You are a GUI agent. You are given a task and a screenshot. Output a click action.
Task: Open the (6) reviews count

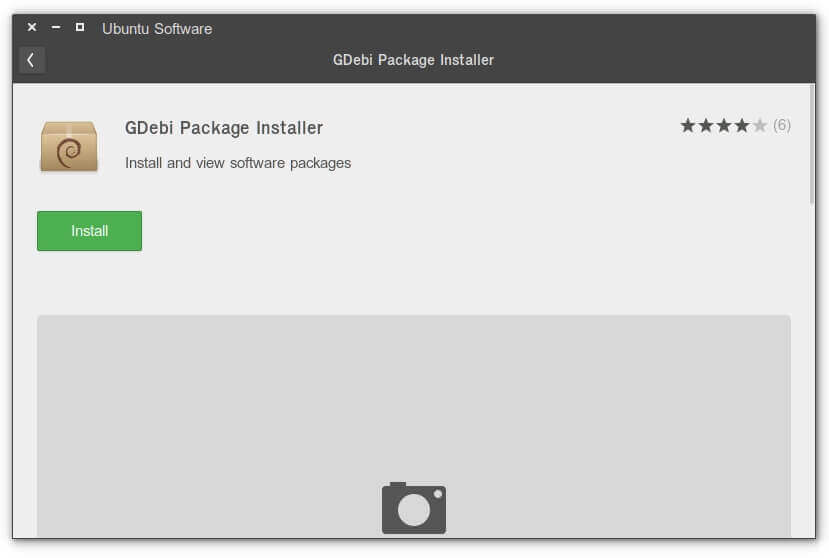(x=782, y=125)
